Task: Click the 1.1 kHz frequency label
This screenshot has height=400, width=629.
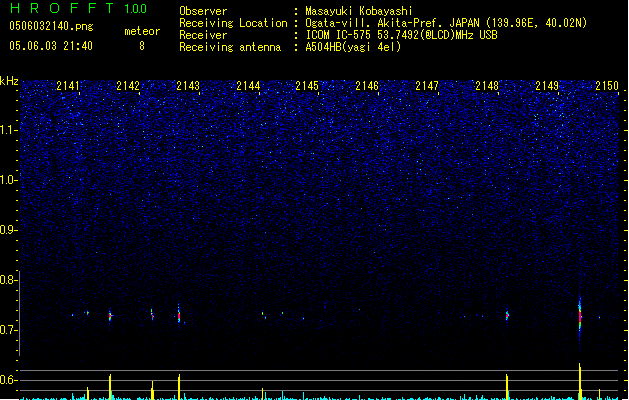Action: 8,130
